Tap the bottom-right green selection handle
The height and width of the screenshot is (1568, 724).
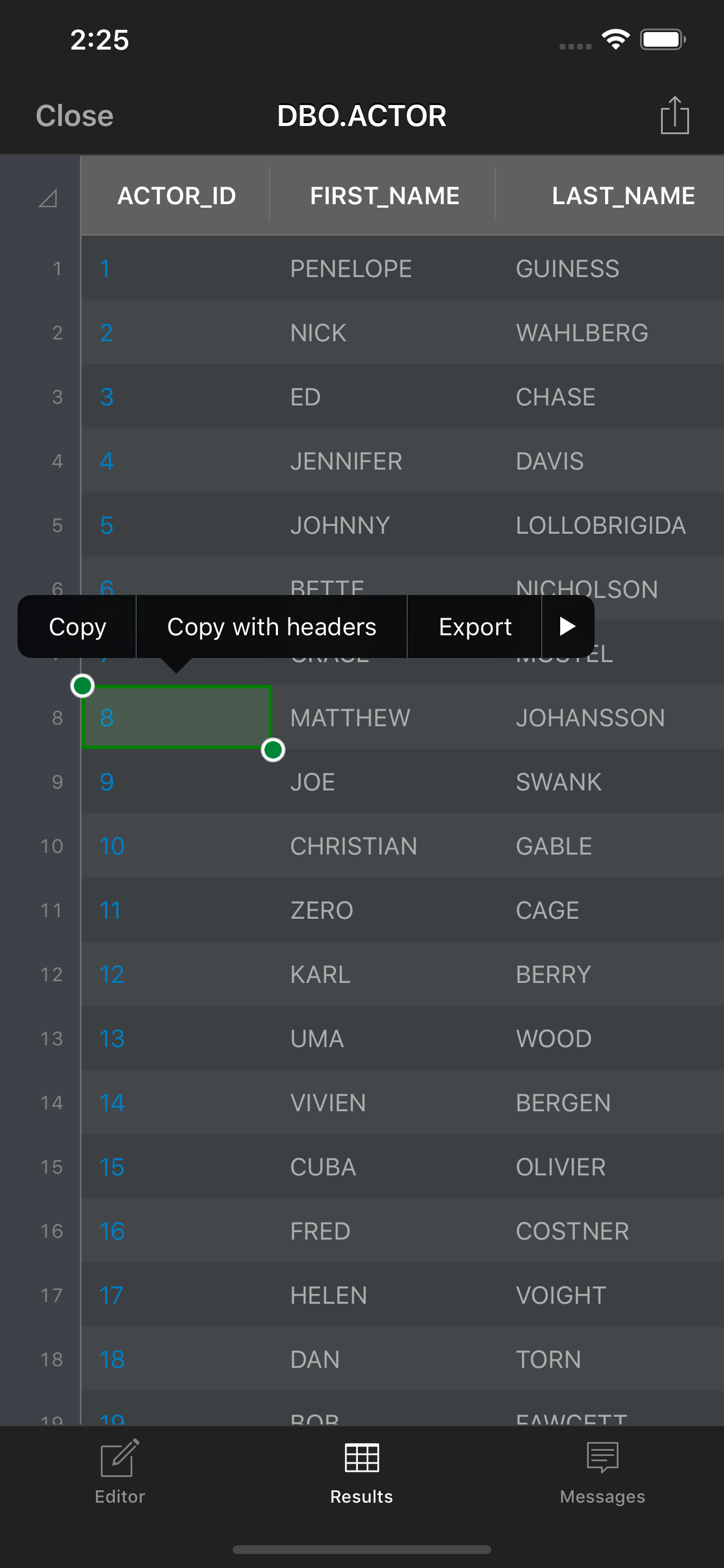coord(273,750)
